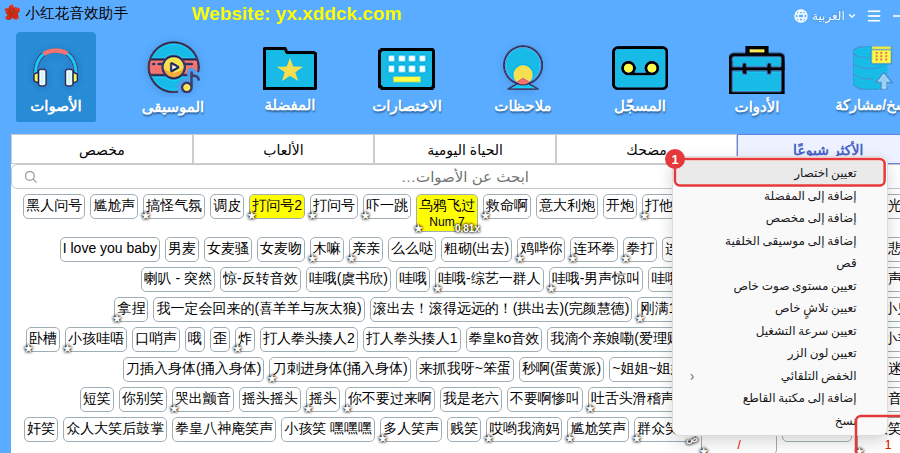
Task: Choose إضافة إلى المفضلة menu entry
Action: pos(779,196)
